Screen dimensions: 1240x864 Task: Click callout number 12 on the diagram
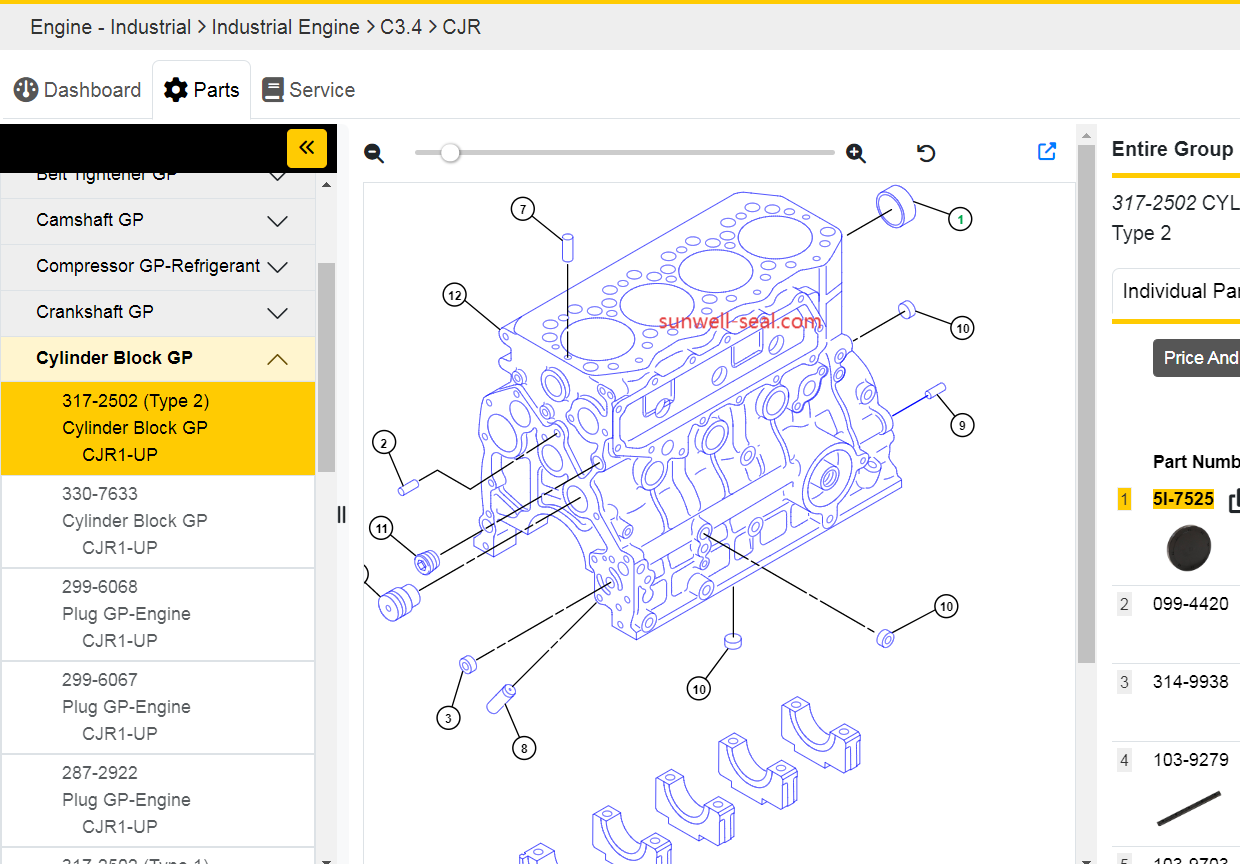click(x=455, y=295)
